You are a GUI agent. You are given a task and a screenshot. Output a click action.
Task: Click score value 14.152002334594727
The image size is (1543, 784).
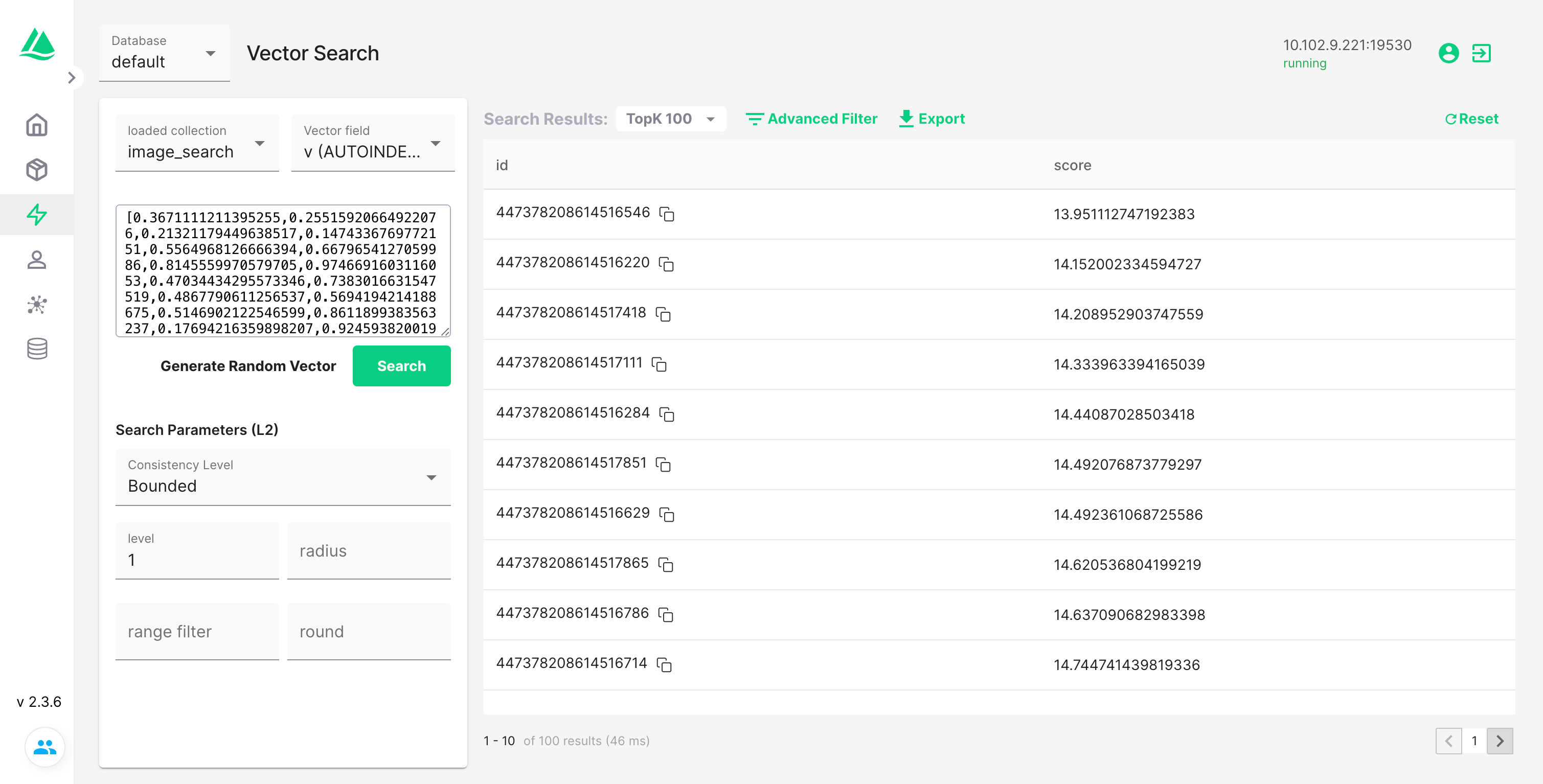coord(1127,264)
